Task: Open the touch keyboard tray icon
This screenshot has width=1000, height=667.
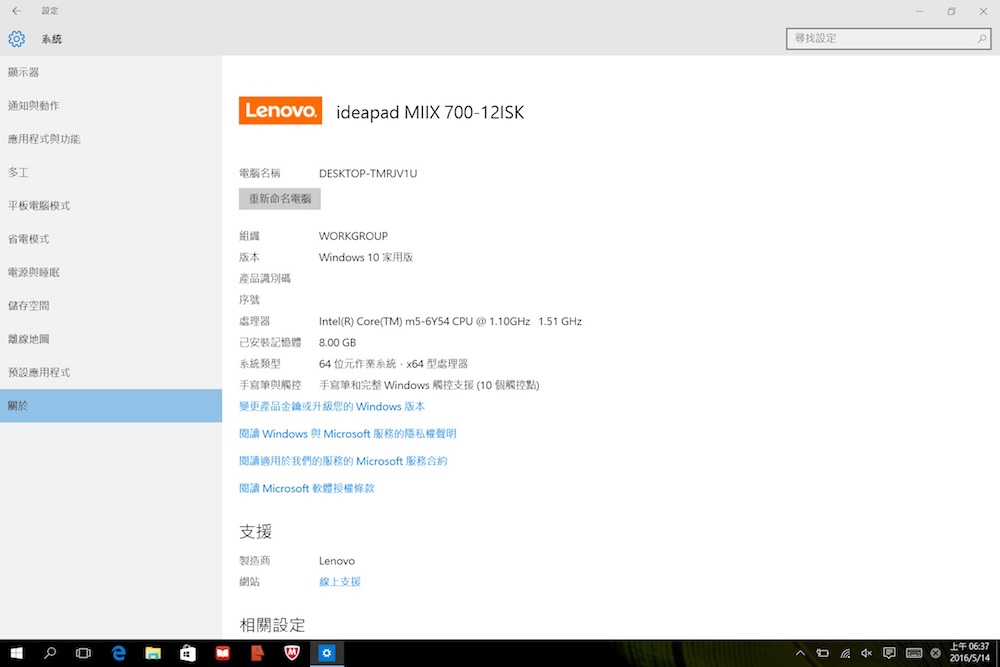Action: pos(914,653)
